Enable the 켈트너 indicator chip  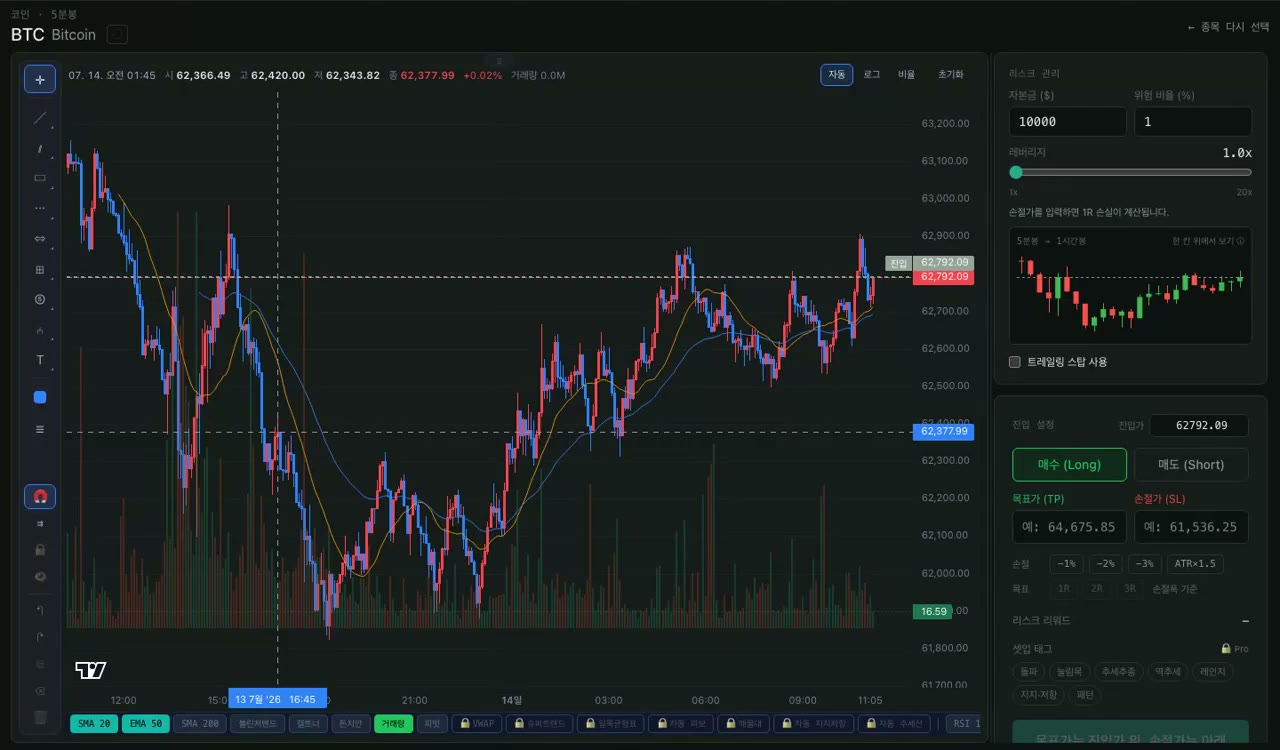[309, 723]
